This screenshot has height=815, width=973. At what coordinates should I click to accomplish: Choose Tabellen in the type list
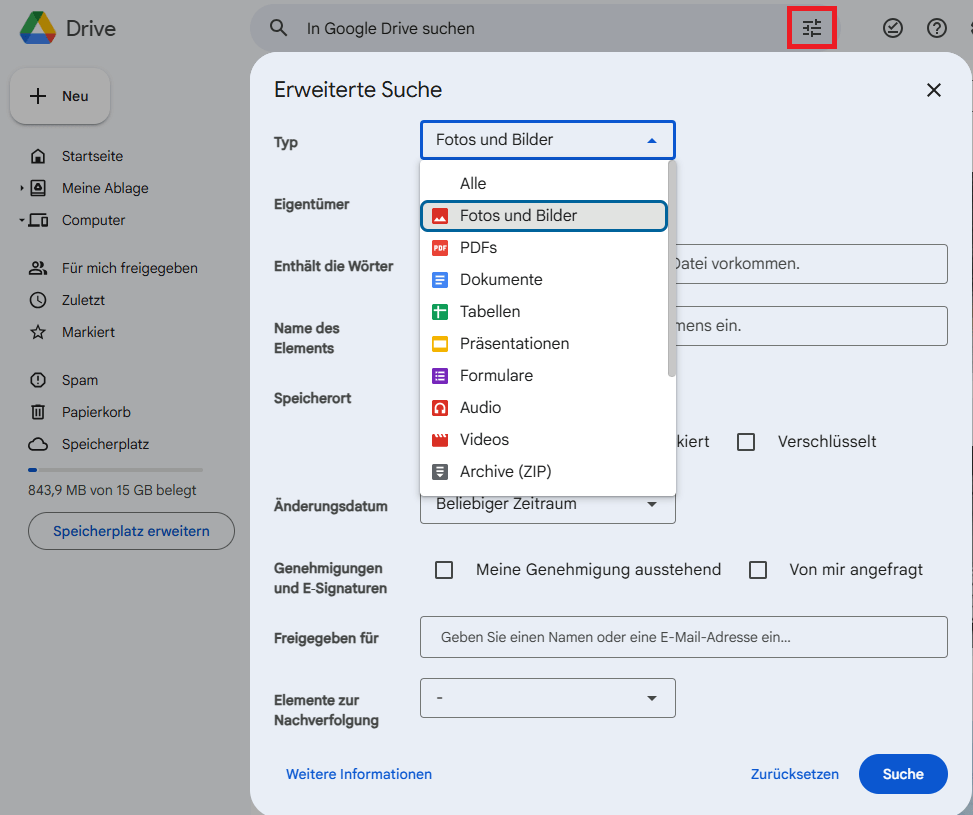[x=490, y=311]
